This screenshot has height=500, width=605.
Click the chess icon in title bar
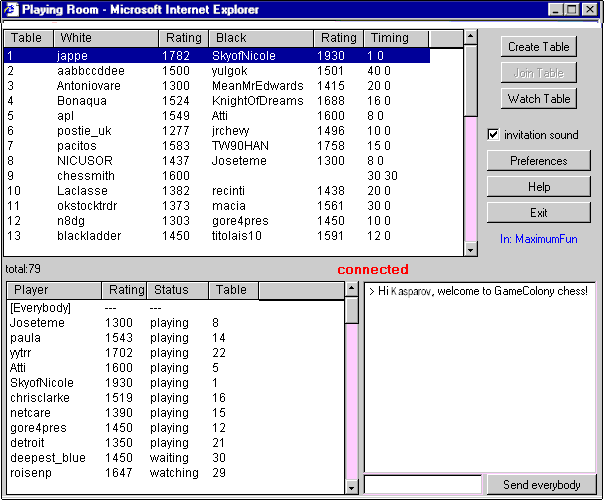(12, 10)
